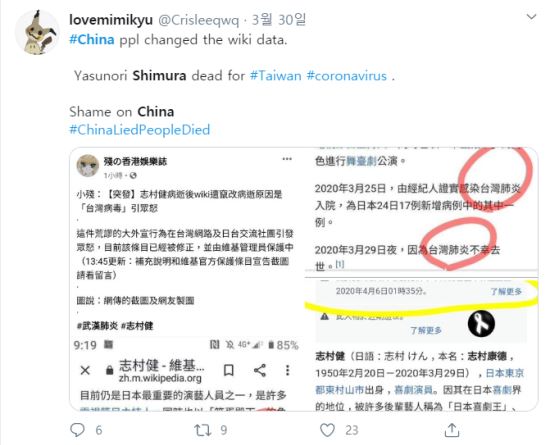Click the share icon in browser screenshot
Viewport: 550px width, 445px height.
point(260,370)
